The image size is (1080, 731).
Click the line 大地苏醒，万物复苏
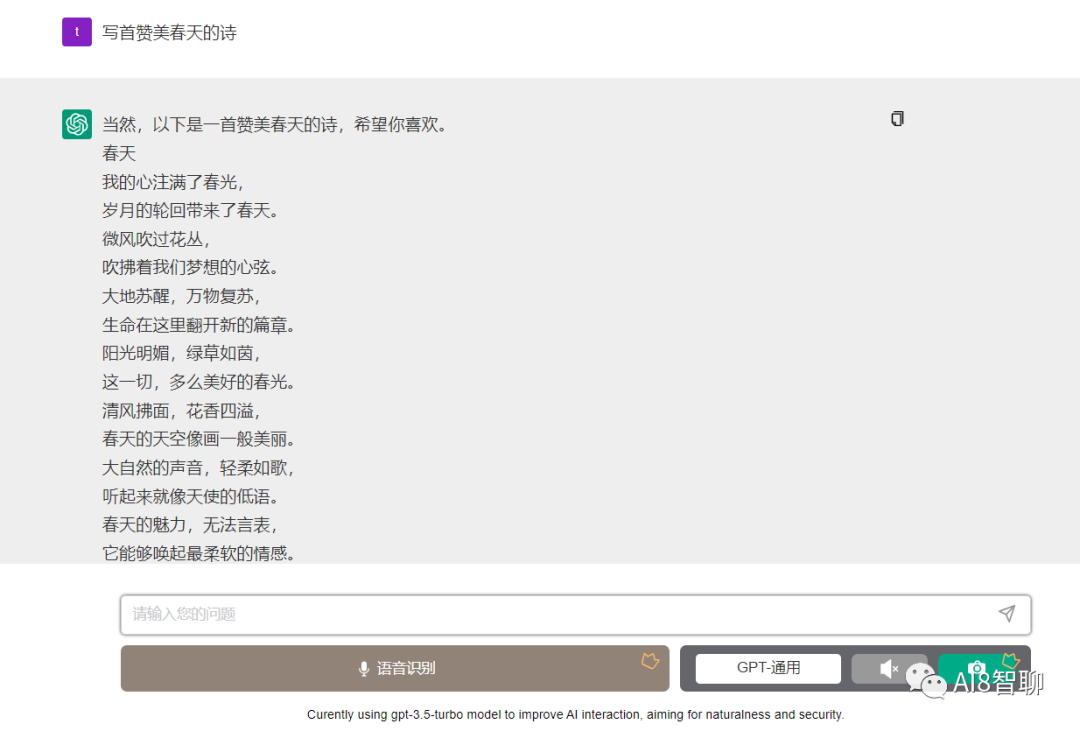pos(181,296)
